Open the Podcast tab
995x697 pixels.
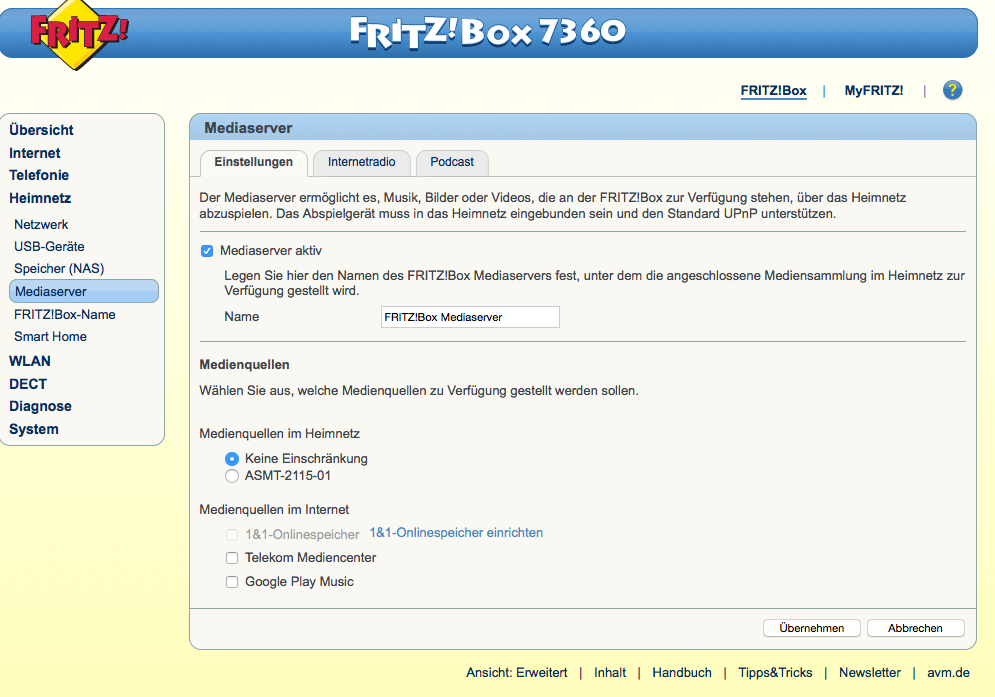click(452, 162)
